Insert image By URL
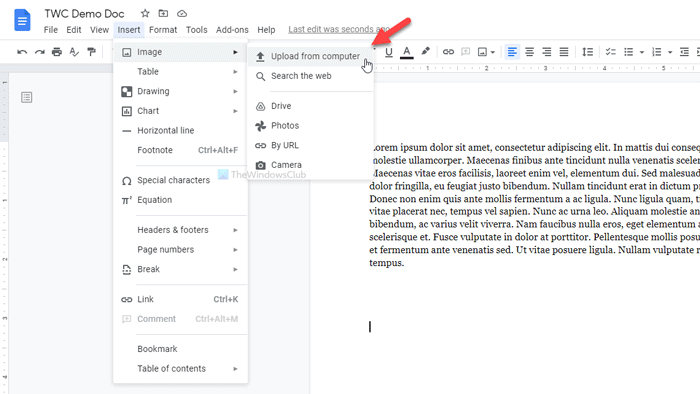This screenshot has height=394, width=700. (x=310, y=145)
